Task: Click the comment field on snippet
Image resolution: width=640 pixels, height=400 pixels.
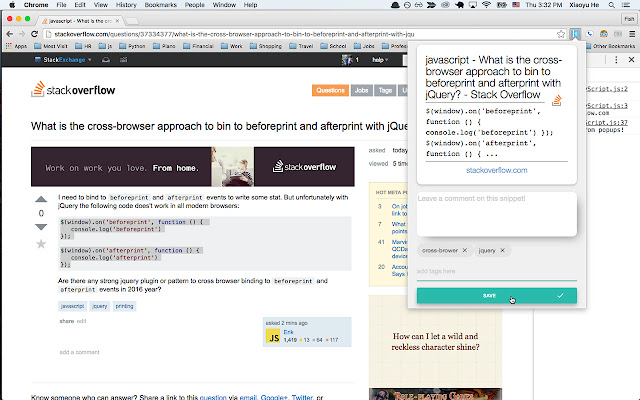Action: coord(497,214)
